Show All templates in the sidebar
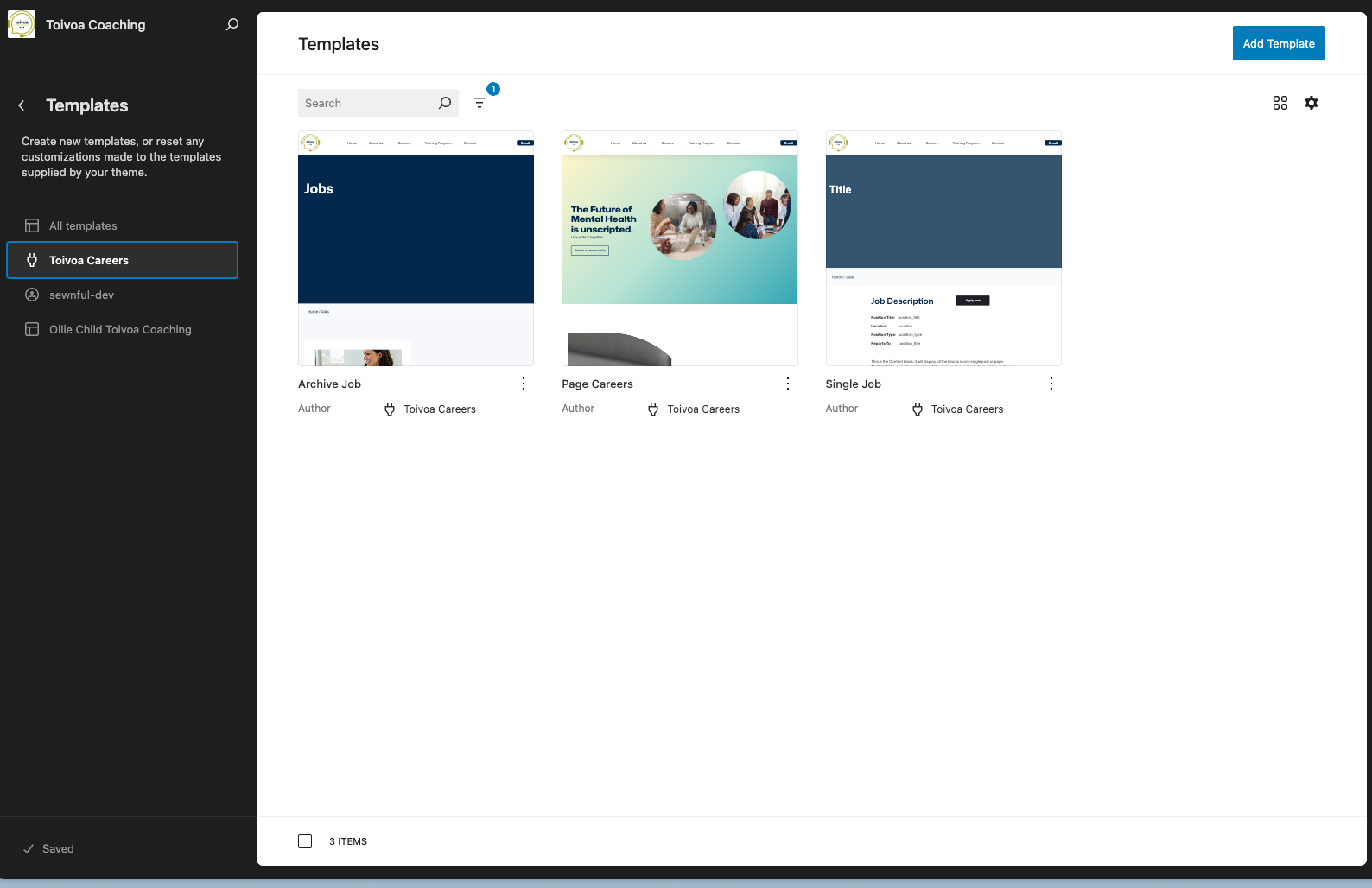Screen dimensions: 1372x888 point(122,225)
